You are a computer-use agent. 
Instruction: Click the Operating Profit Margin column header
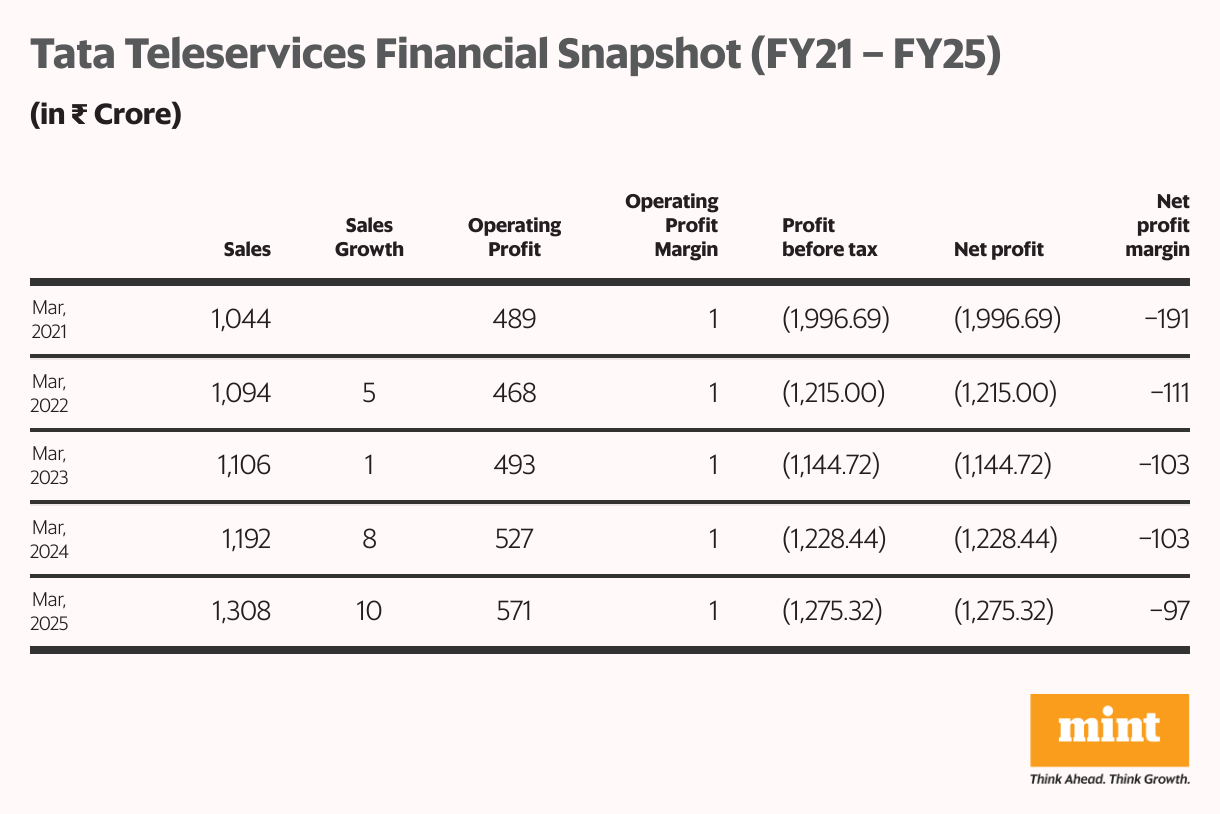pos(672,226)
